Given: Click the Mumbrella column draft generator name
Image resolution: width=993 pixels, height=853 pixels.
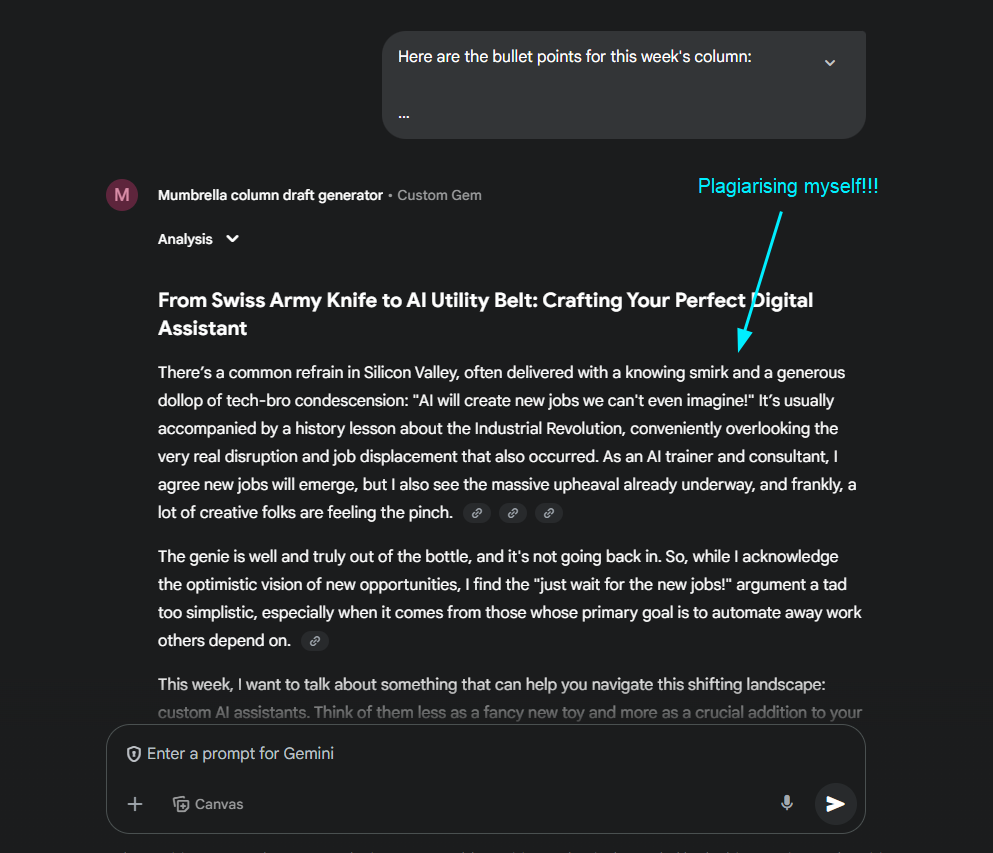Looking at the screenshot, I should click(x=270, y=195).
